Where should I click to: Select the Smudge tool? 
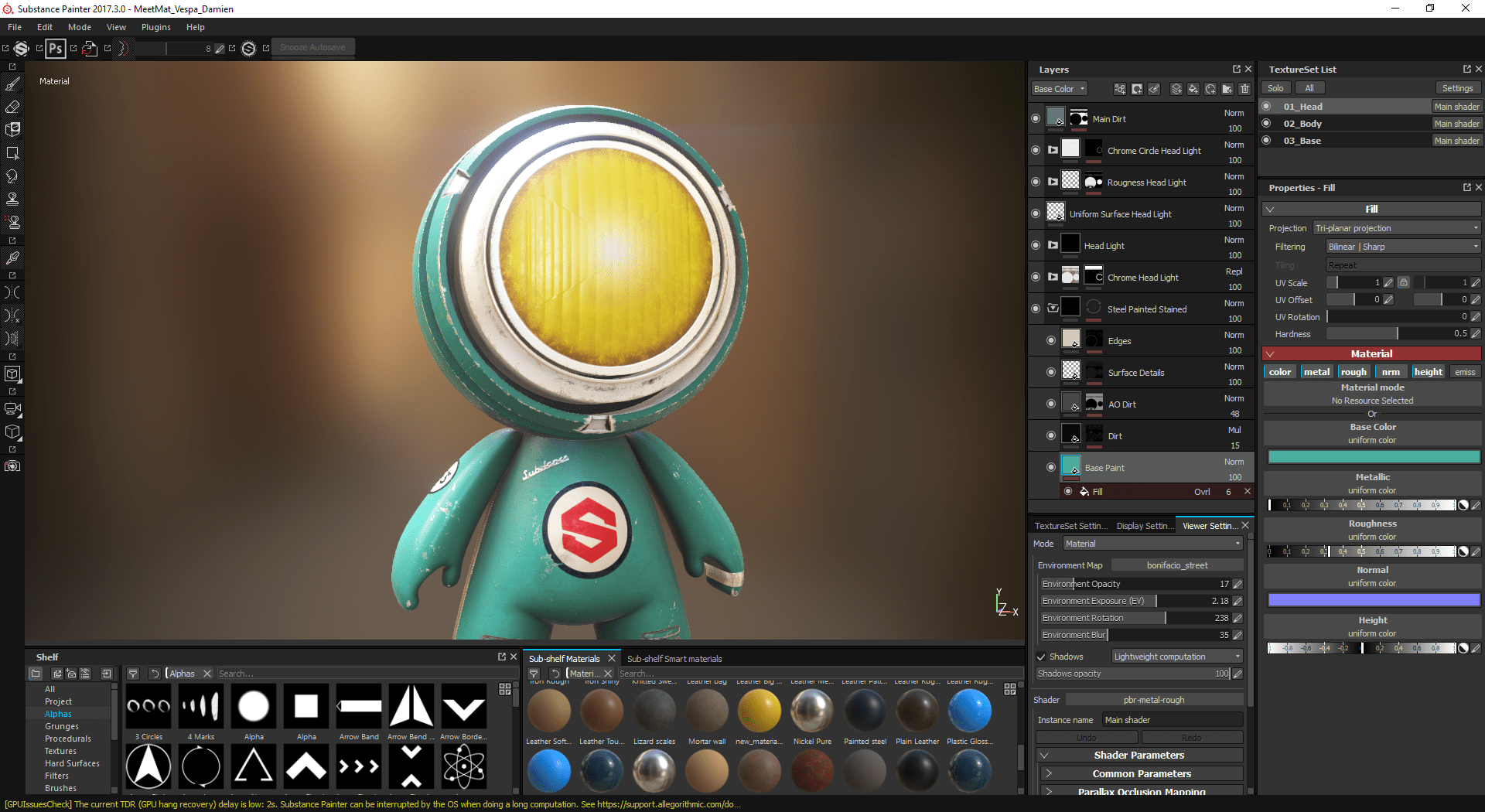coord(12,176)
